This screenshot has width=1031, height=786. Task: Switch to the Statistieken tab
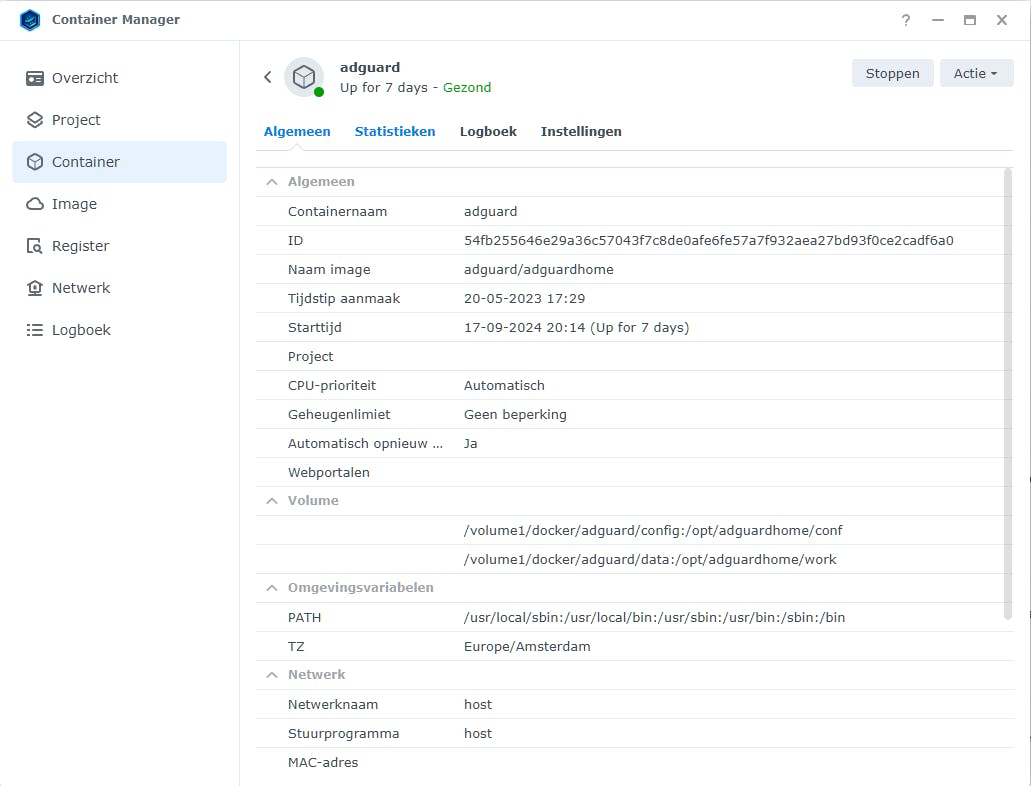pyautogui.click(x=395, y=131)
